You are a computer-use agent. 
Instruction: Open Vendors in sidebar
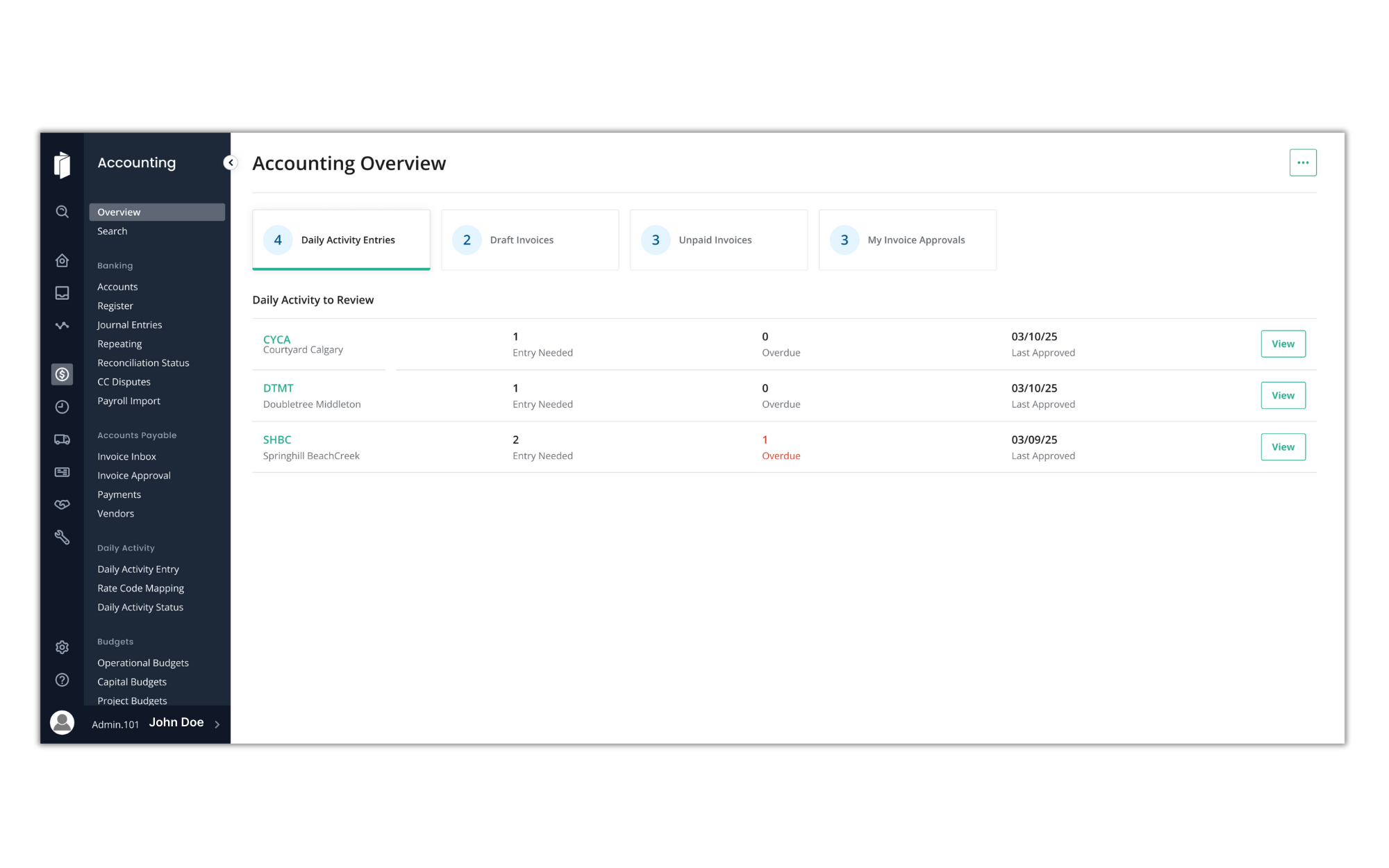tap(115, 514)
